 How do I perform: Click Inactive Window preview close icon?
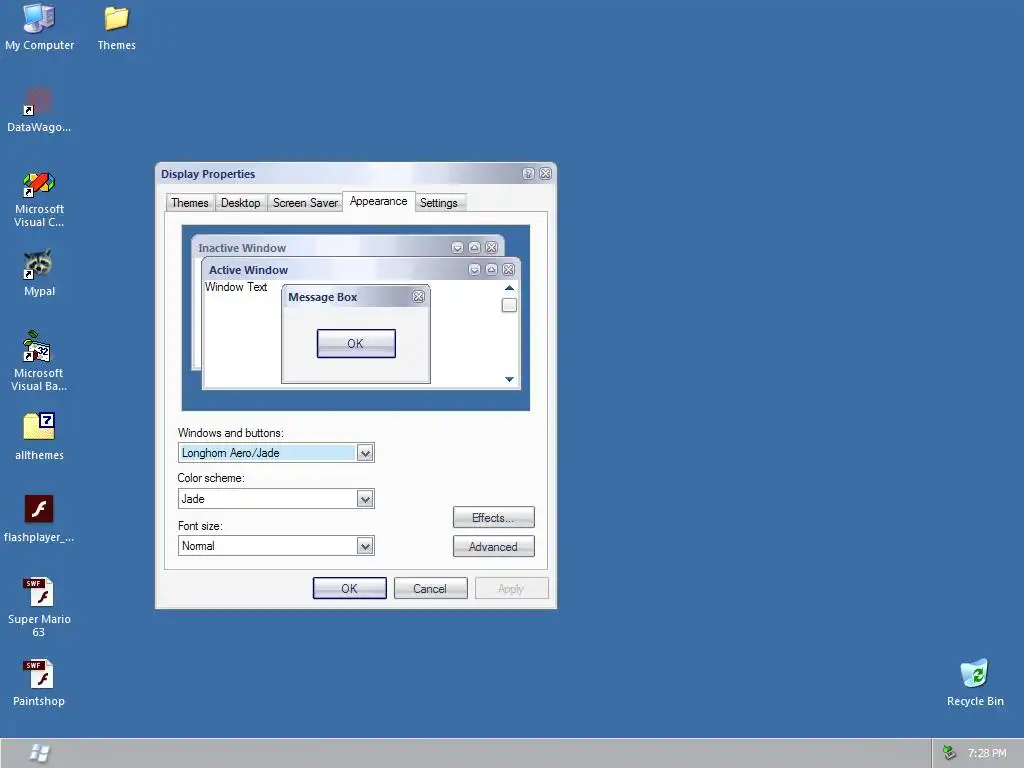coord(491,248)
